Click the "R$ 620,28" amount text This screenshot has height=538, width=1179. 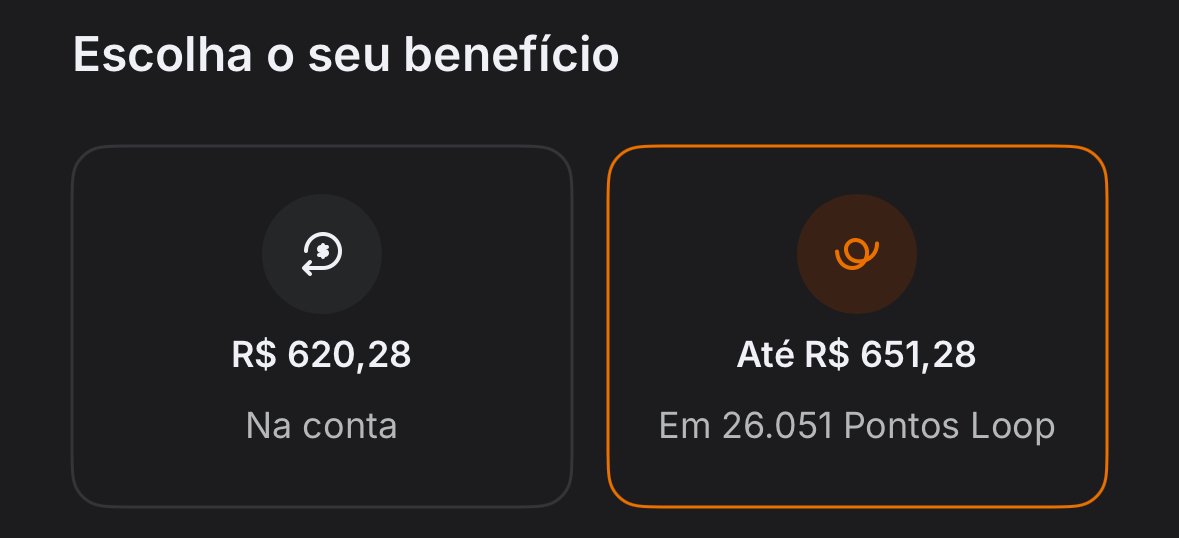[x=322, y=355]
